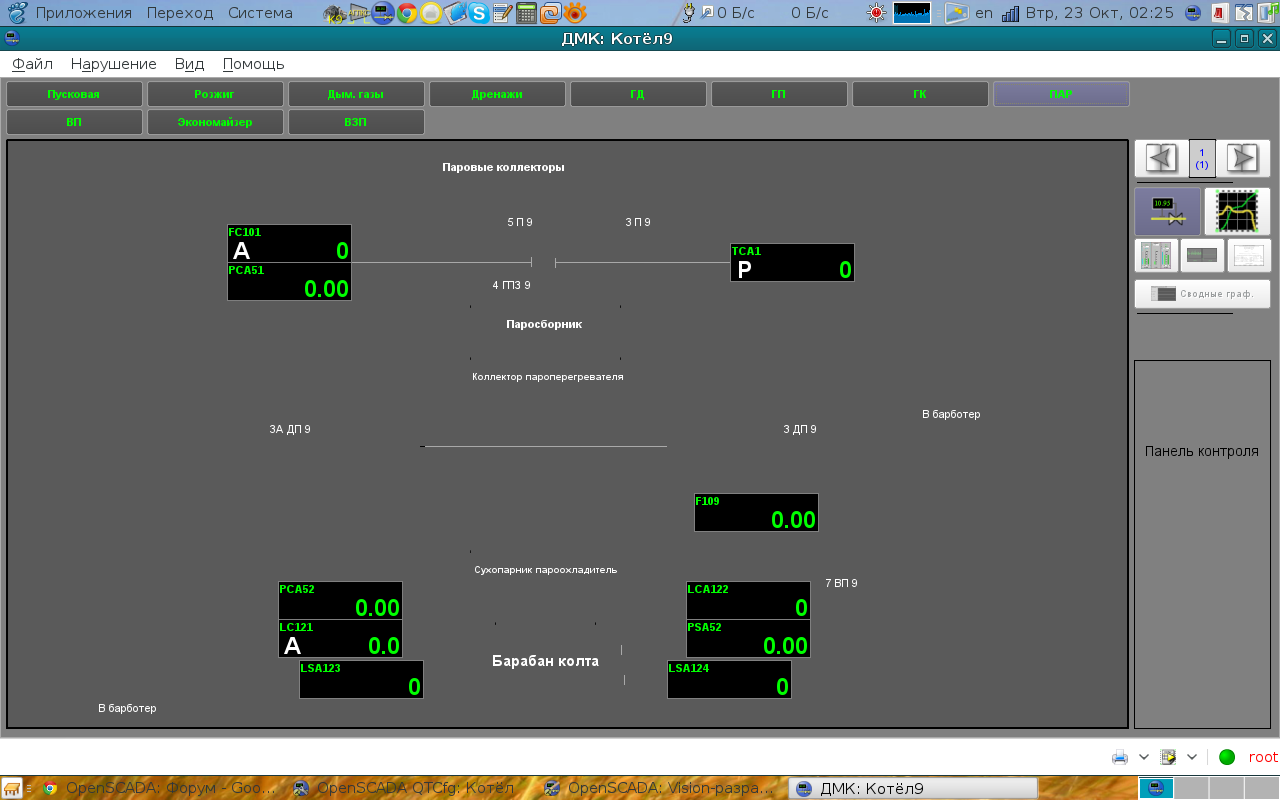Screen dimensions: 1280x800
Task: Launch Chrome from the top panel
Action: [406, 13]
